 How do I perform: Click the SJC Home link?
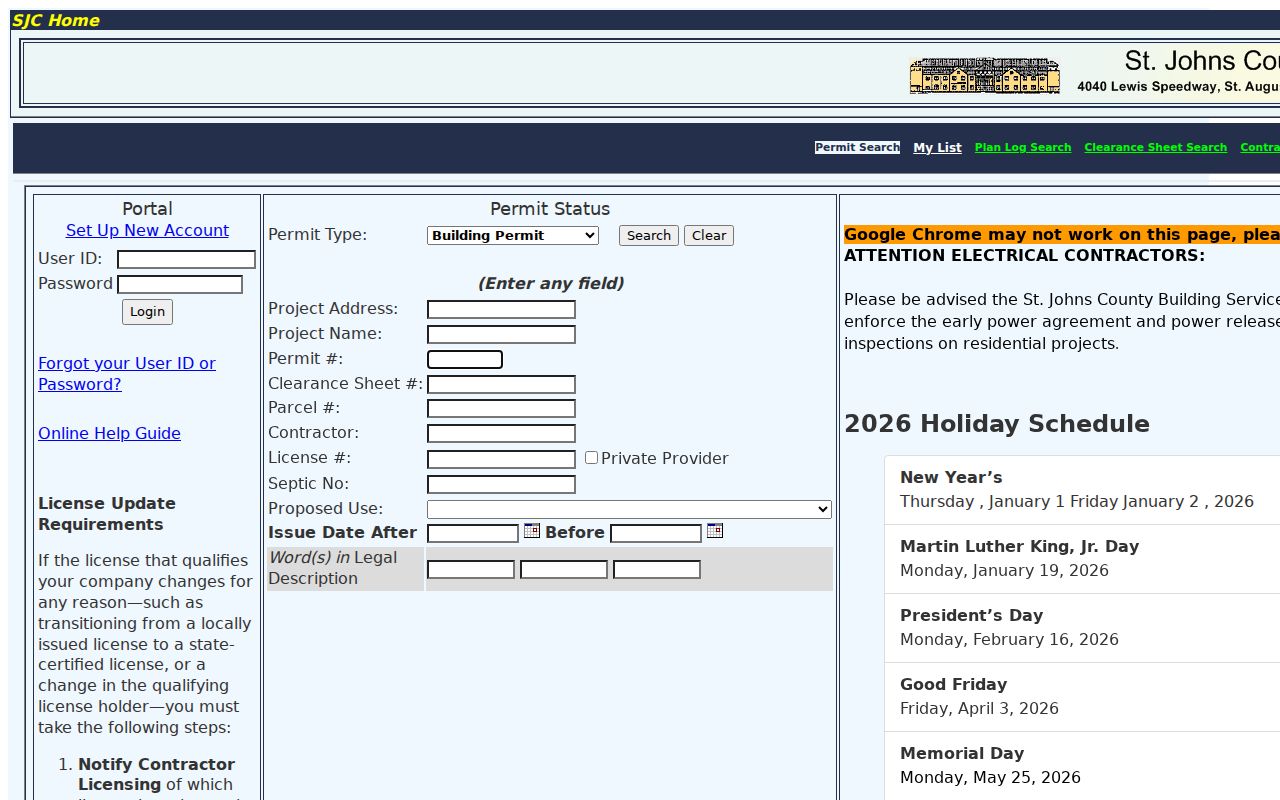pyautogui.click(x=56, y=20)
